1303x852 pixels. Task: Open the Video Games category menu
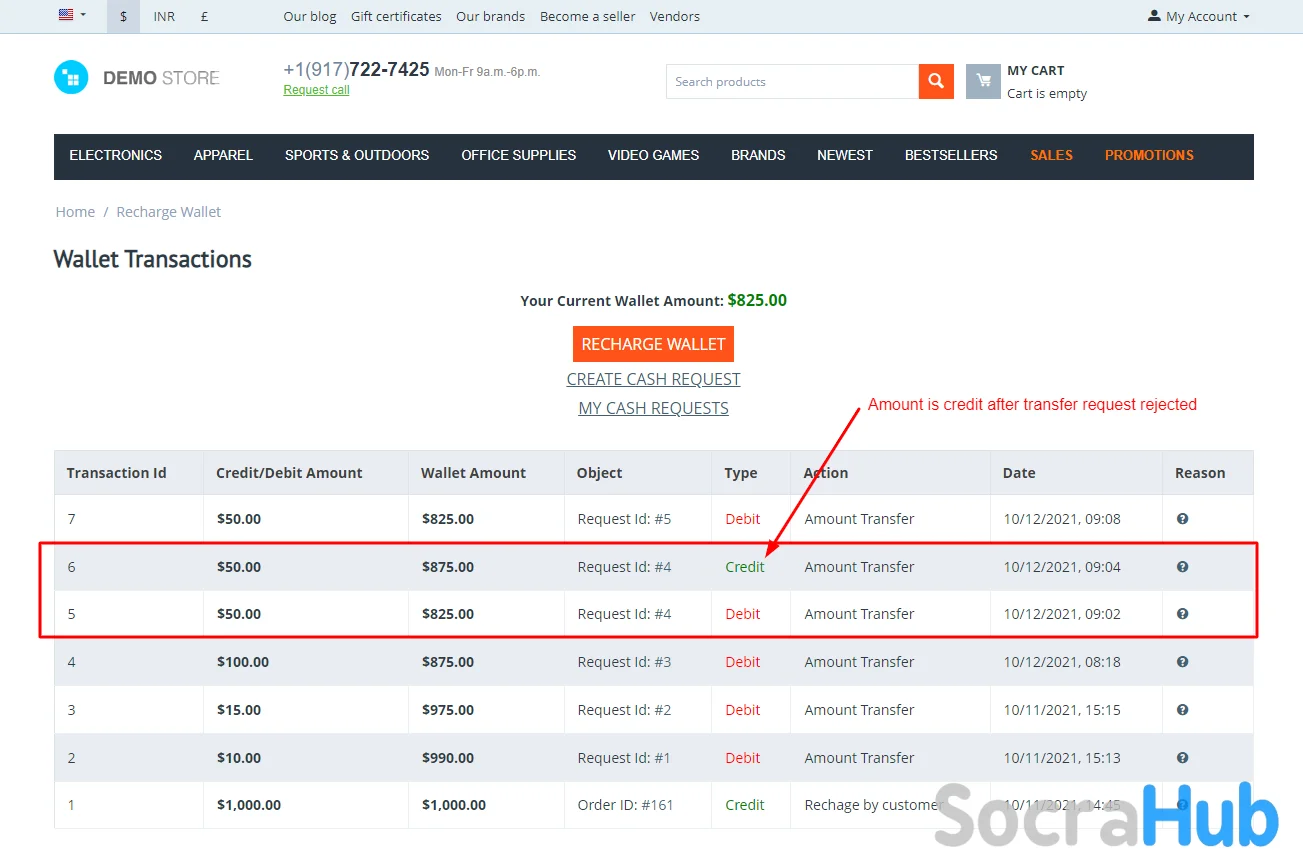[x=653, y=156]
